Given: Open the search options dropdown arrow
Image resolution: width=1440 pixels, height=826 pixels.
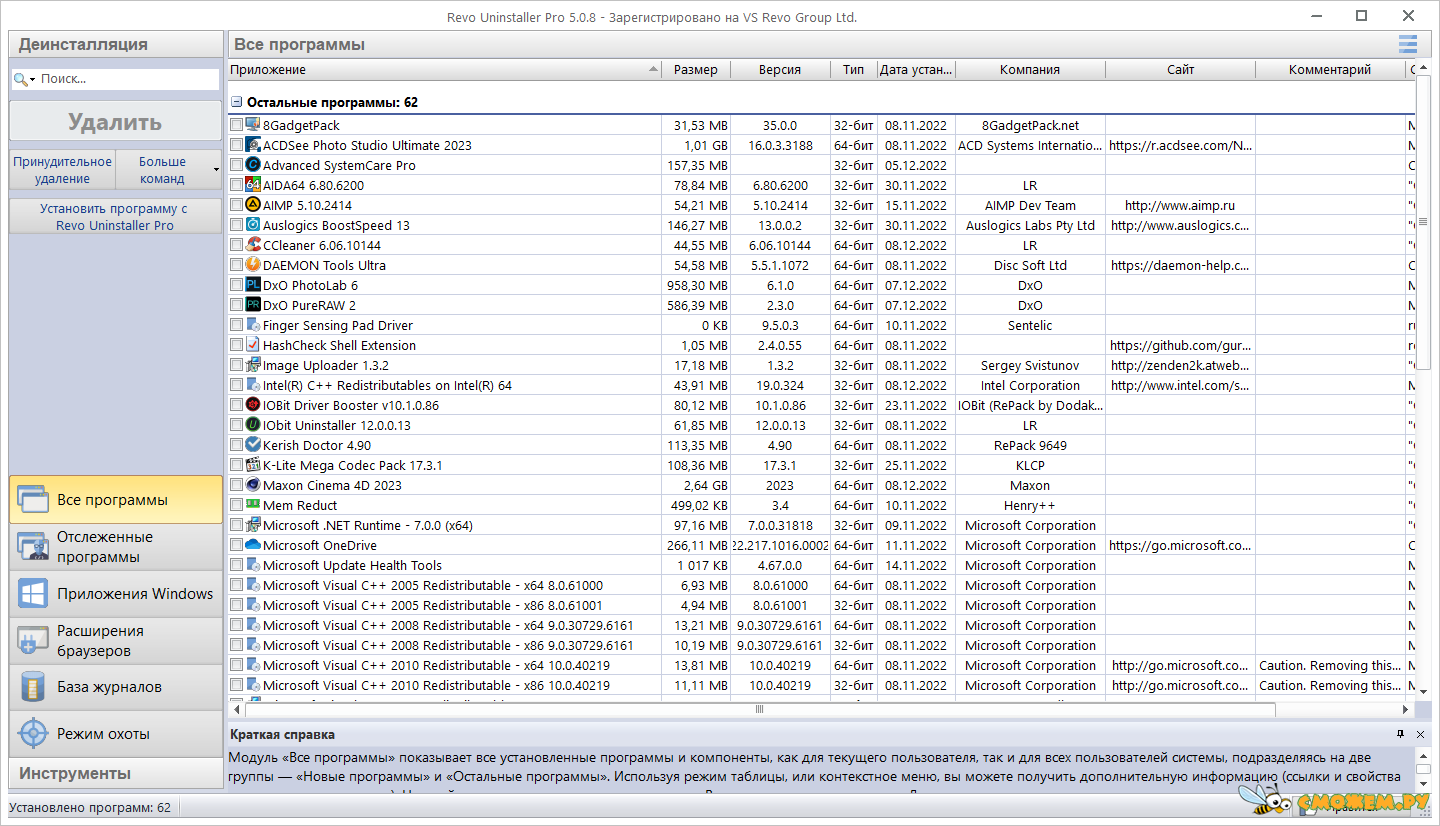Looking at the screenshot, I should [x=33, y=79].
